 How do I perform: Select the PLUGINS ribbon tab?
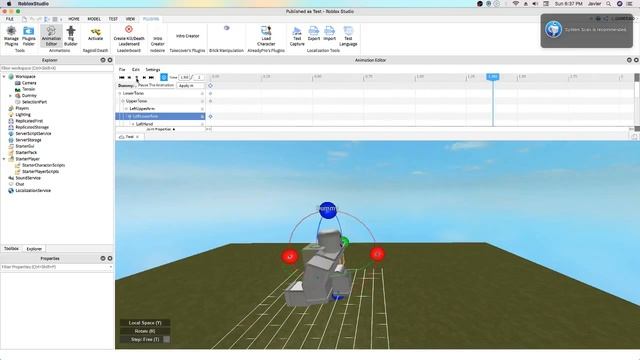151,19
